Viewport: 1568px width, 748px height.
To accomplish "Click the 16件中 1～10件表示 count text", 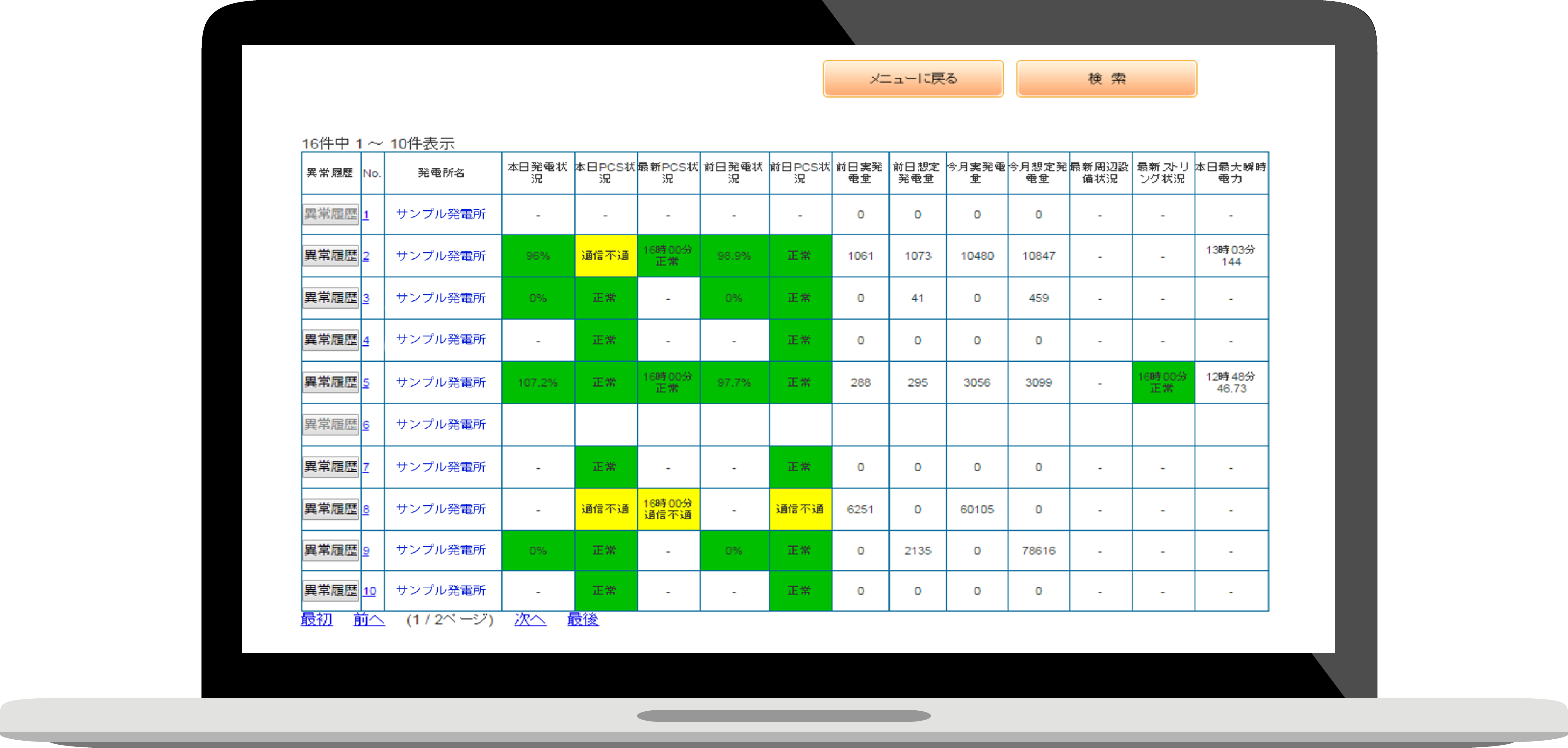I will tap(378, 144).
